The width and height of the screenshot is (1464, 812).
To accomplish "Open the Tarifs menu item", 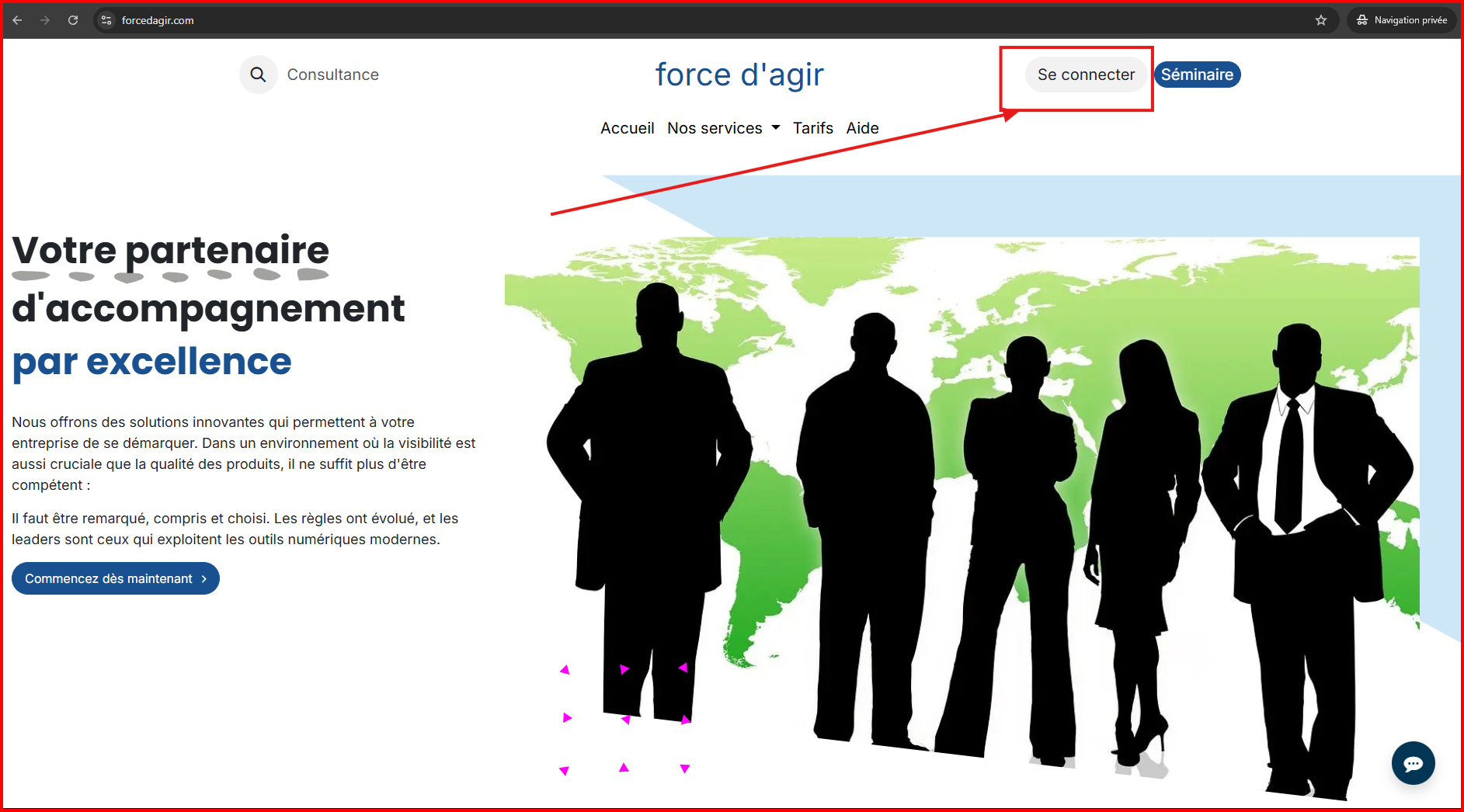I will click(812, 128).
